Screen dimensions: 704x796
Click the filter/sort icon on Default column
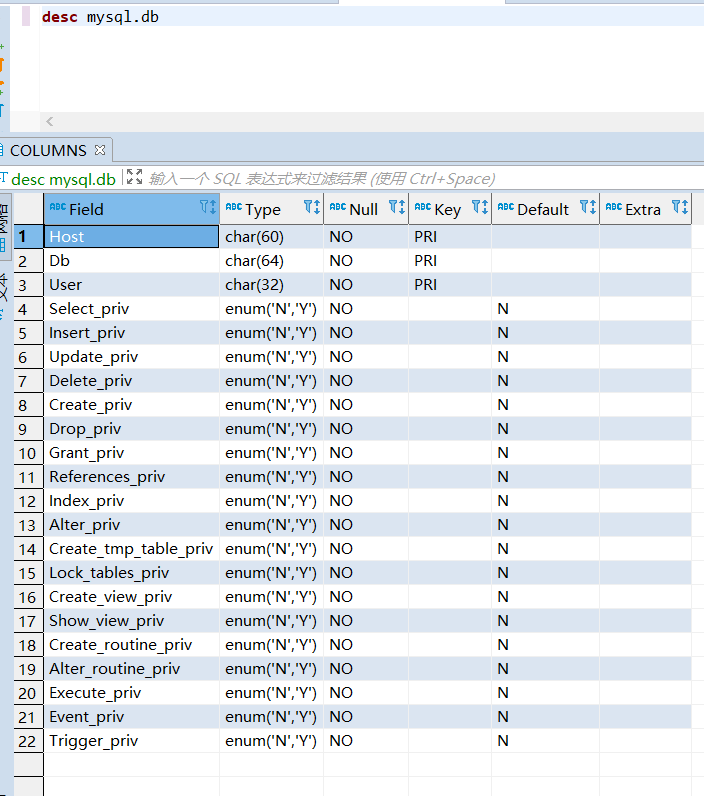(x=588, y=208)
